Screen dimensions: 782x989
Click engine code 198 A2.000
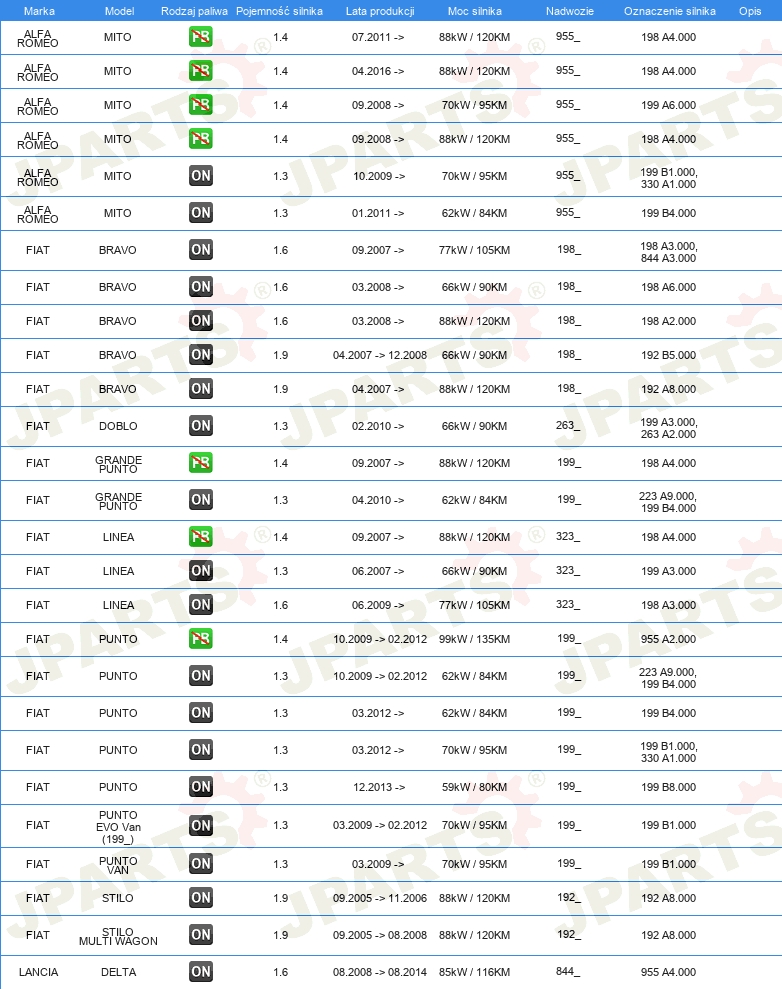[668, 321]
